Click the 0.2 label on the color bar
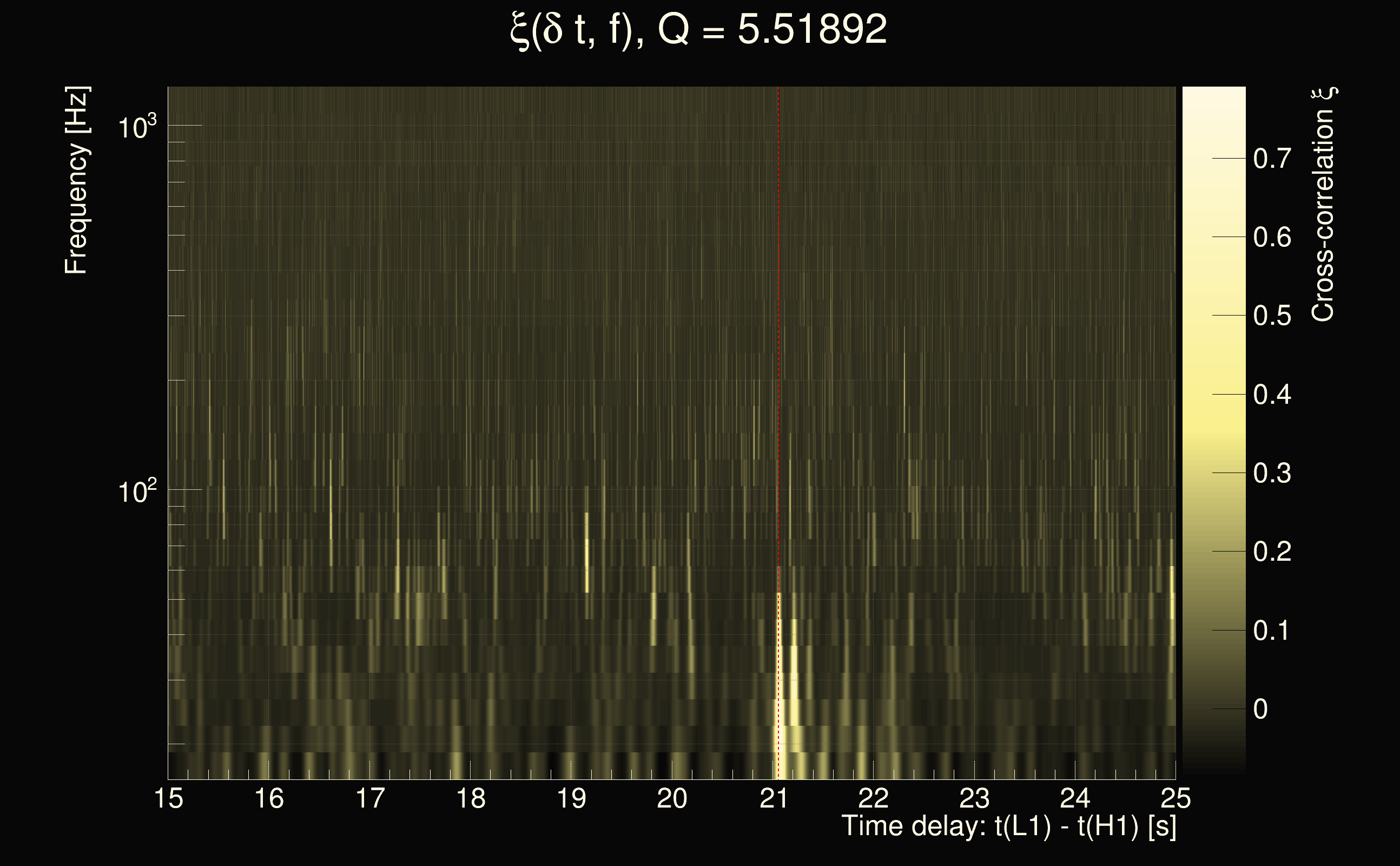1400x866 pixels. coord(1272,552)
